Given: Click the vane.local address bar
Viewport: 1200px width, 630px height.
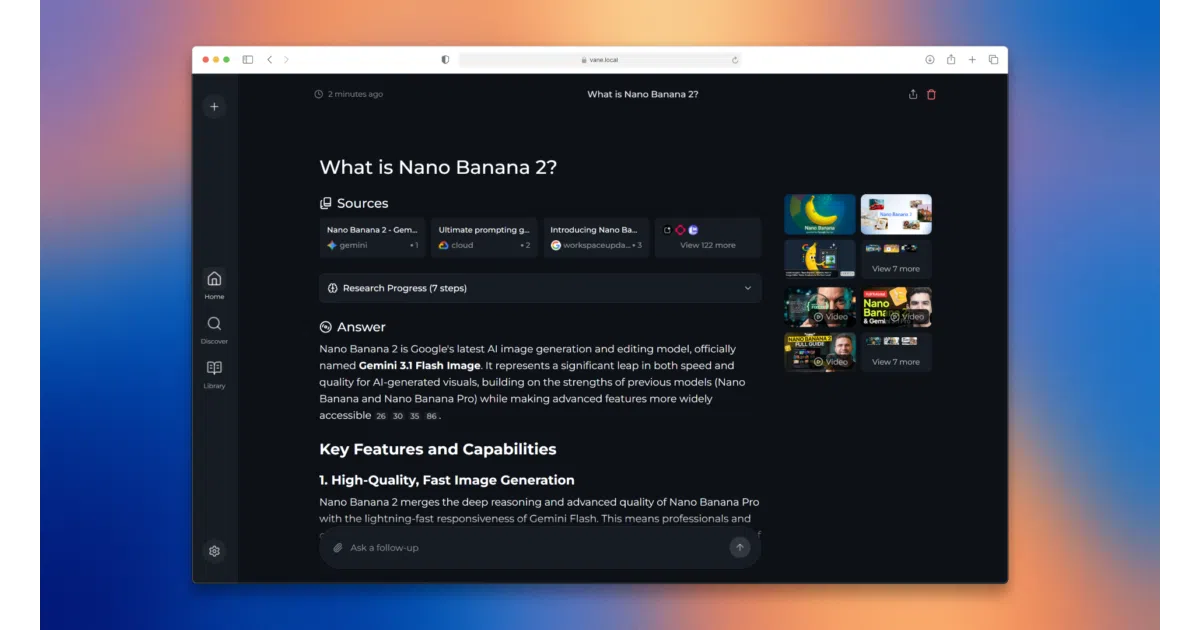Looking at the screenshot, I should point(600,60).
